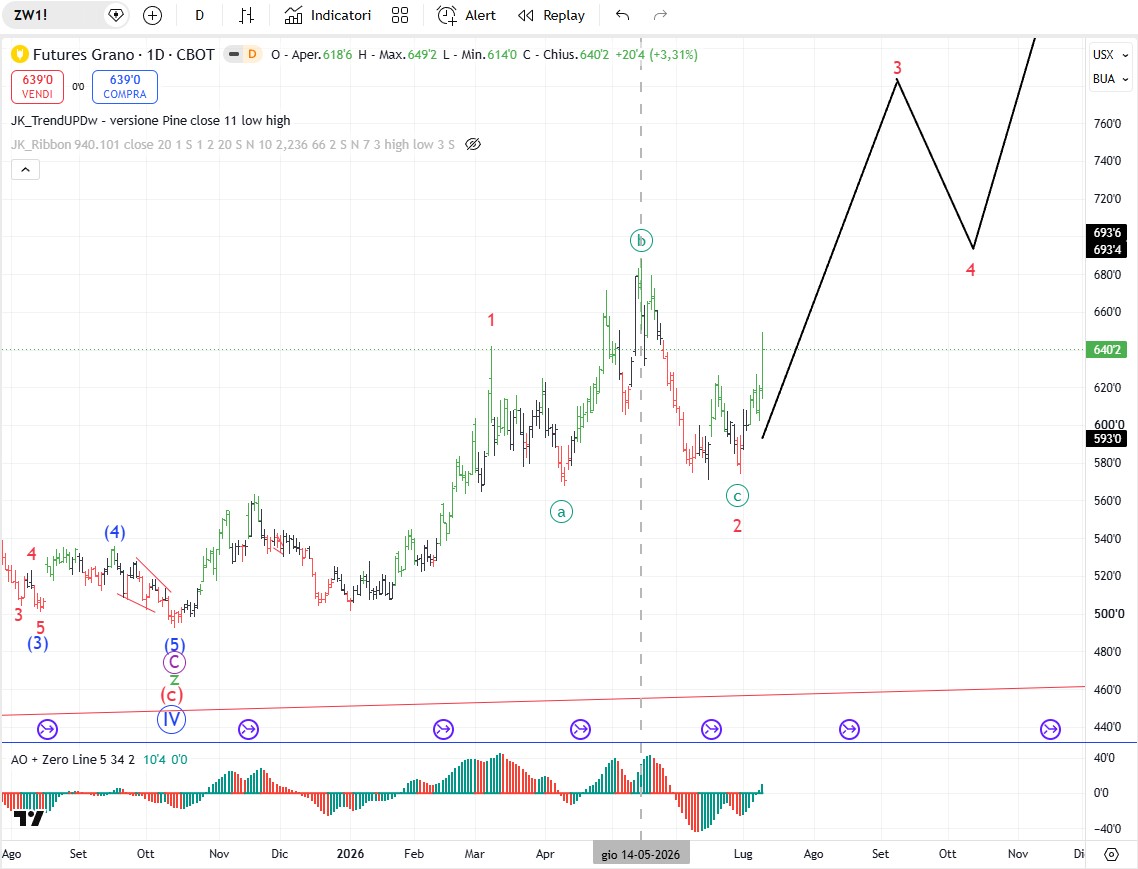The height and width of the screenshot is (869, 1138).
Task: Click the yellow Futures Grano symbol logo
Action: [x=20, y=54]
